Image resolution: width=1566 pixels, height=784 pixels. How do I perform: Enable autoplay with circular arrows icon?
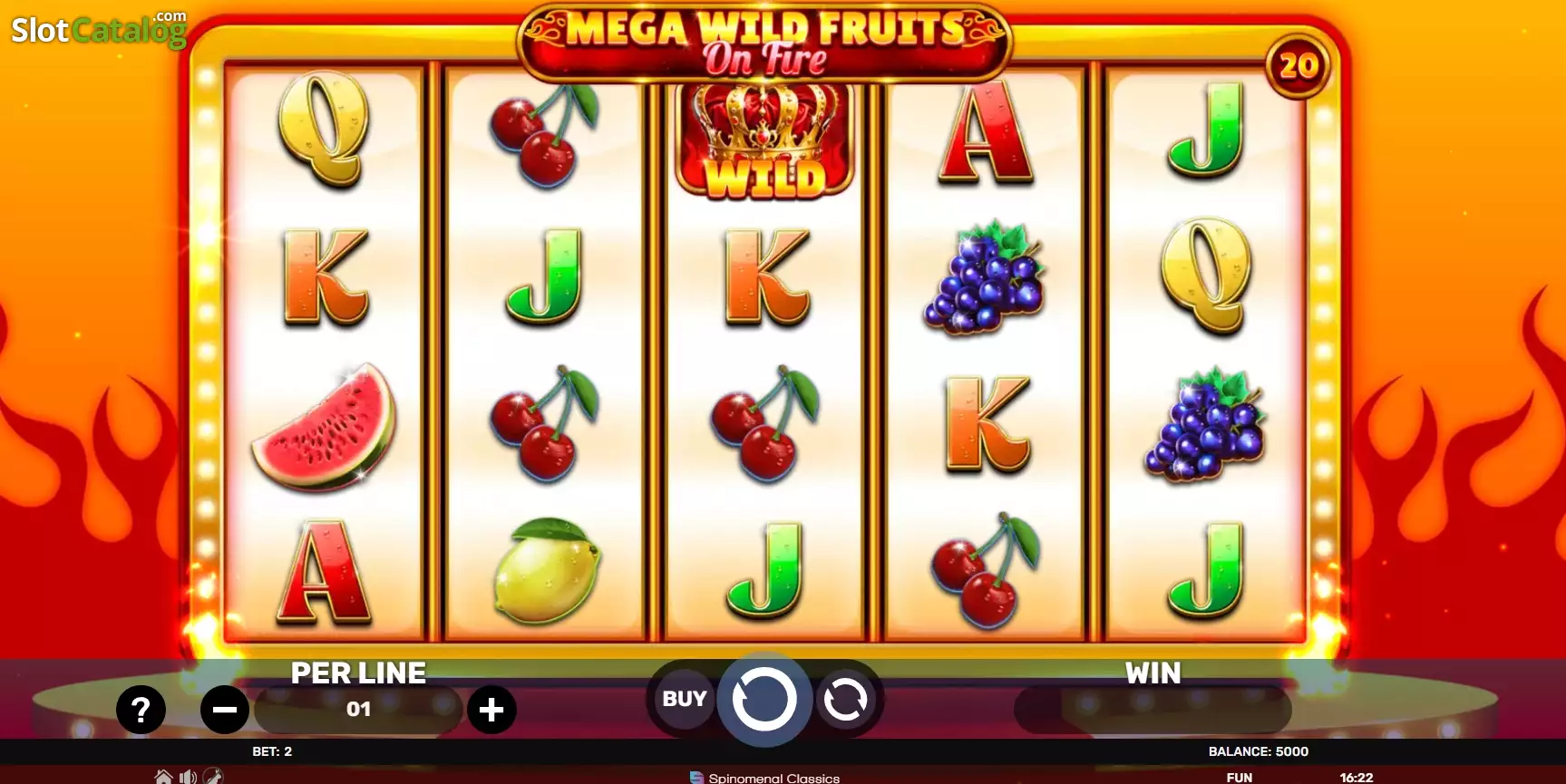[x=845, y=699]
